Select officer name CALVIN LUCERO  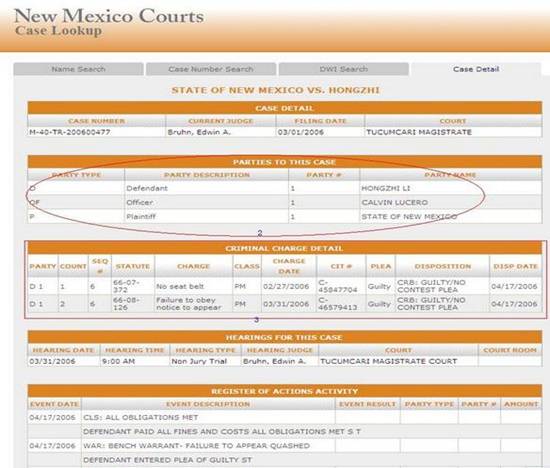[x=395, y=202]
